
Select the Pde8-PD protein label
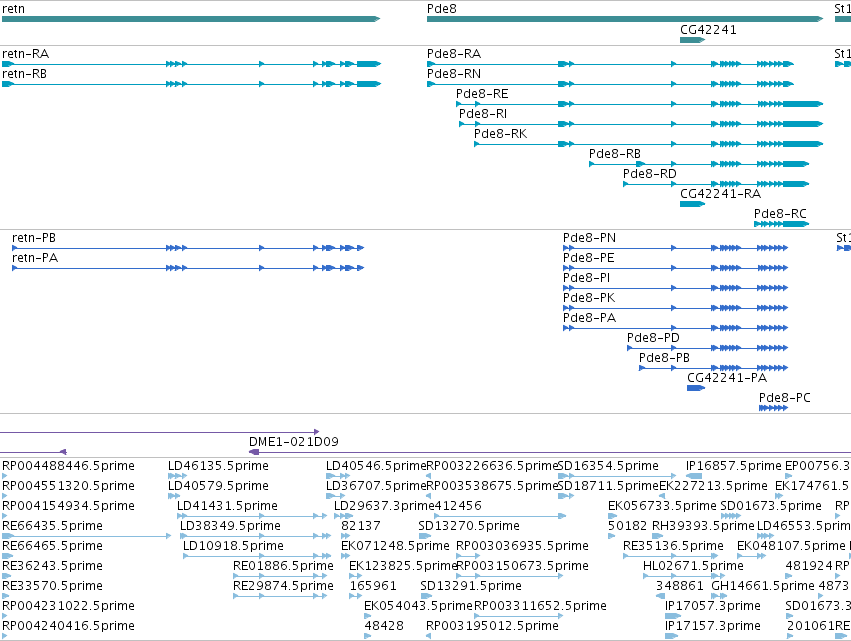point(653,338)
